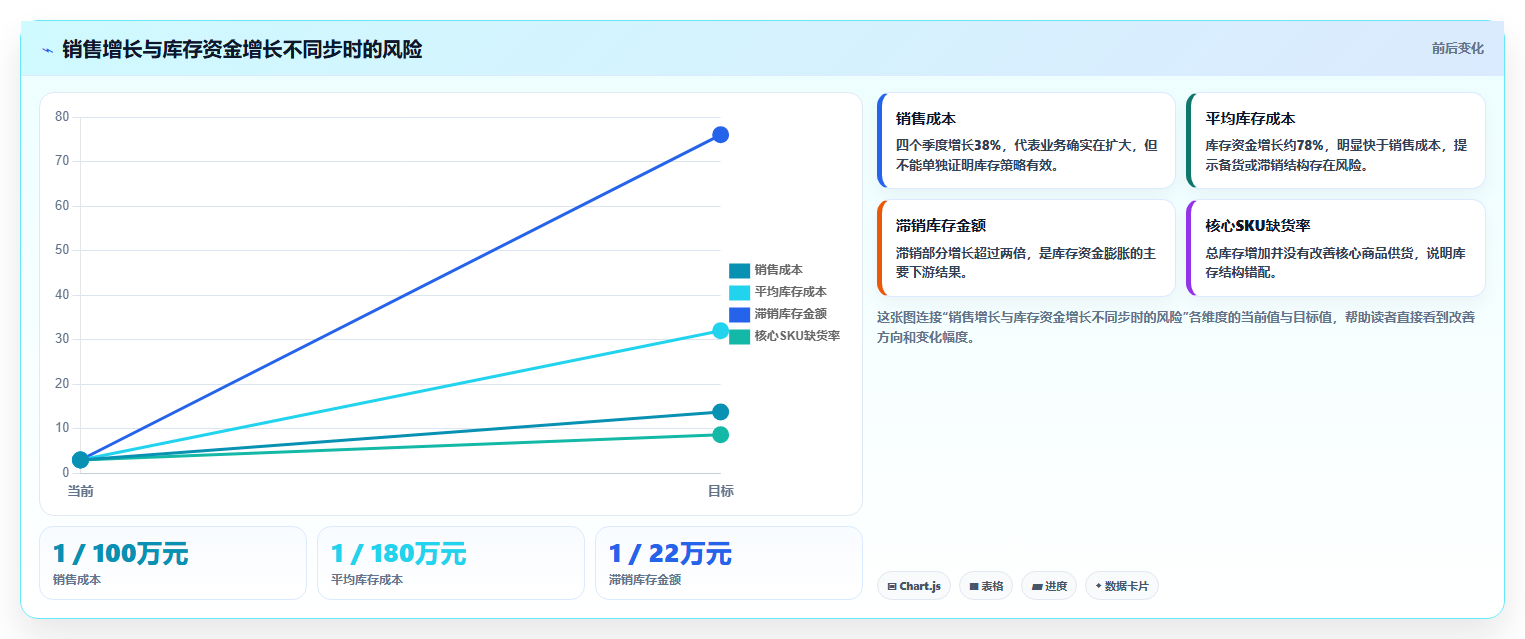The image size is (1525, 639).
Task: Toggle 平均库存成本 legend color box
Action: [739, 292]
